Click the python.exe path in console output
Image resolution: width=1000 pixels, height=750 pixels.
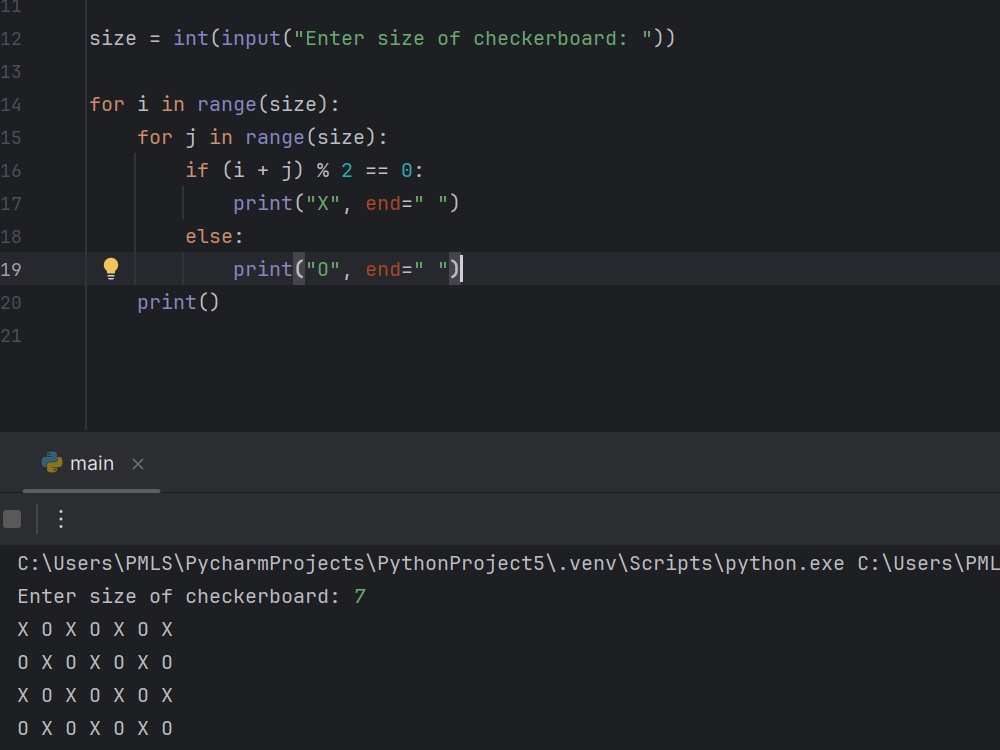(430, 564)
